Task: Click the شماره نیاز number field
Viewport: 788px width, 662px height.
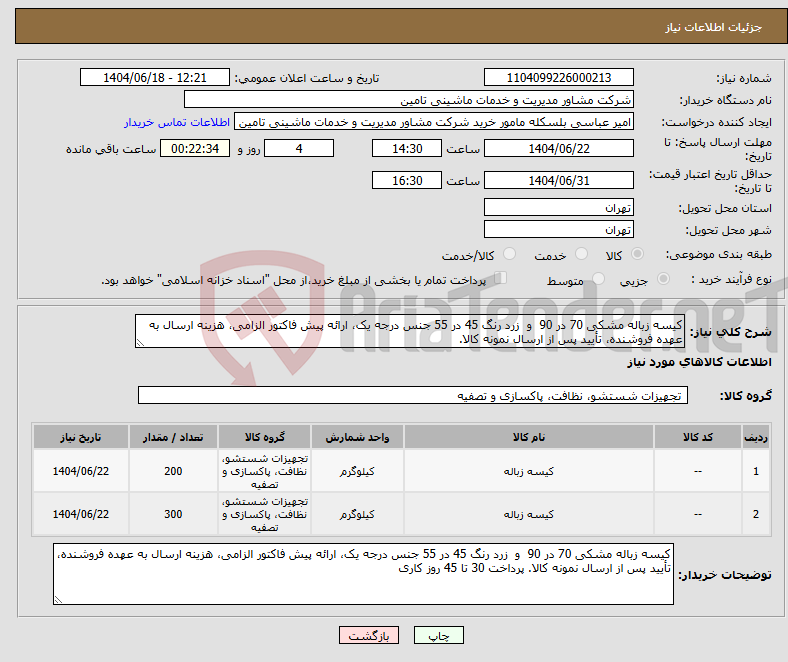Action: pyautogui.click(x=559, y=78)
